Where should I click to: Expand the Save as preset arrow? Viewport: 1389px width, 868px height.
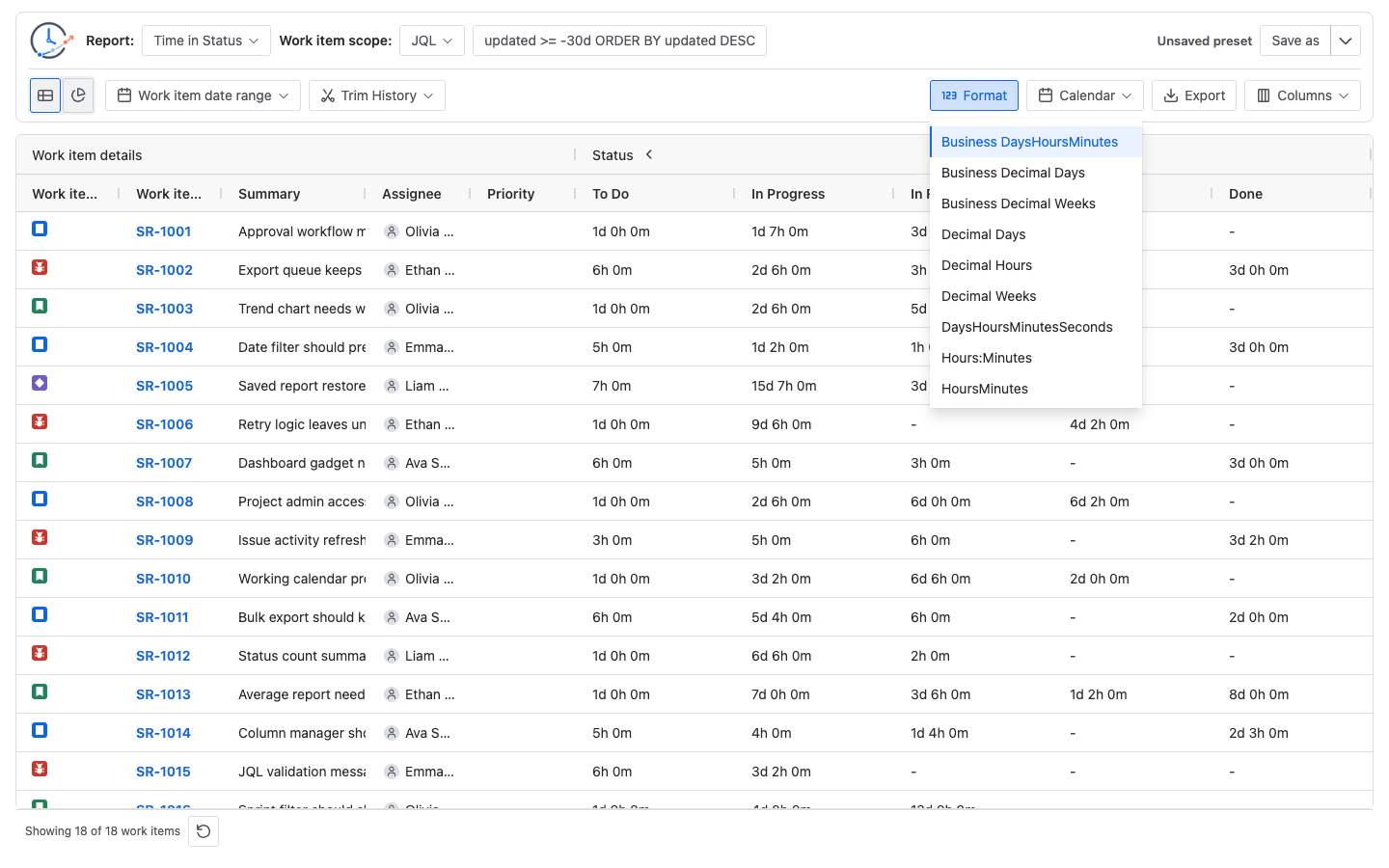coord(1346,41)
